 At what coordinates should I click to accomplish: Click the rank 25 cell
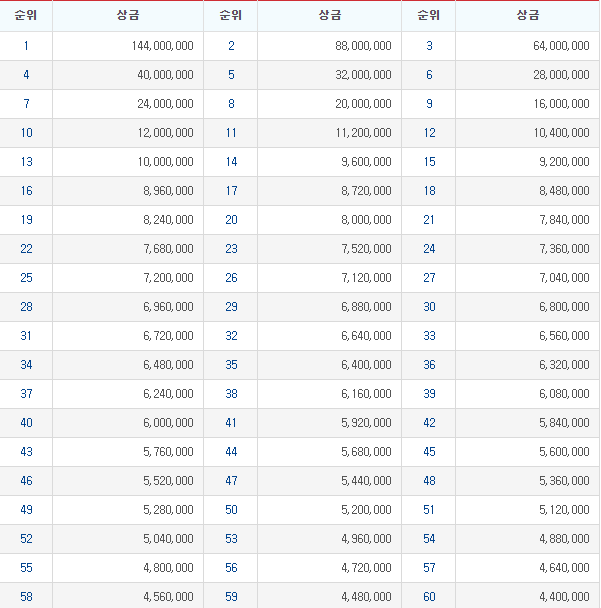coord(26,278)
